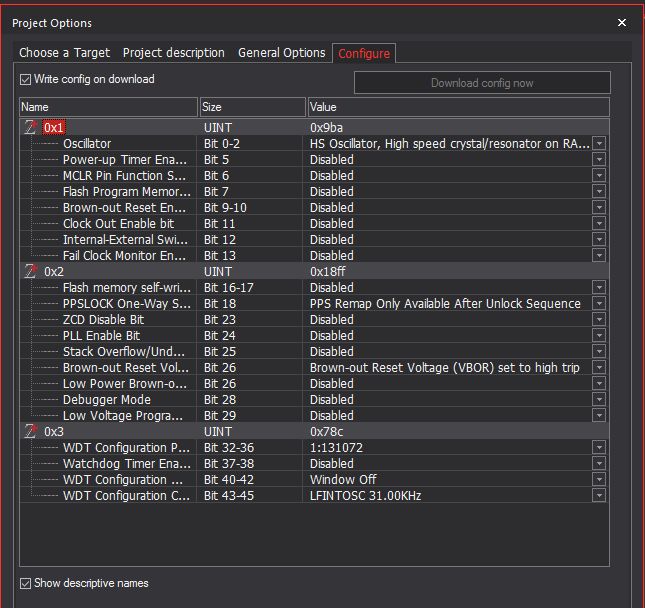Click the Bit 16-17 size cell

tap(229, 288)
